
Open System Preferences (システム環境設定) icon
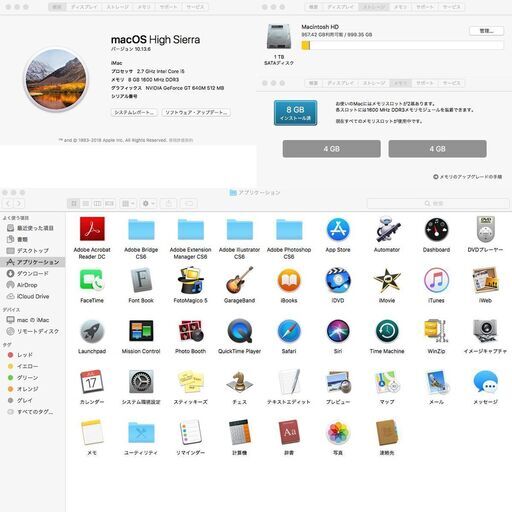[x=141, y=382]
